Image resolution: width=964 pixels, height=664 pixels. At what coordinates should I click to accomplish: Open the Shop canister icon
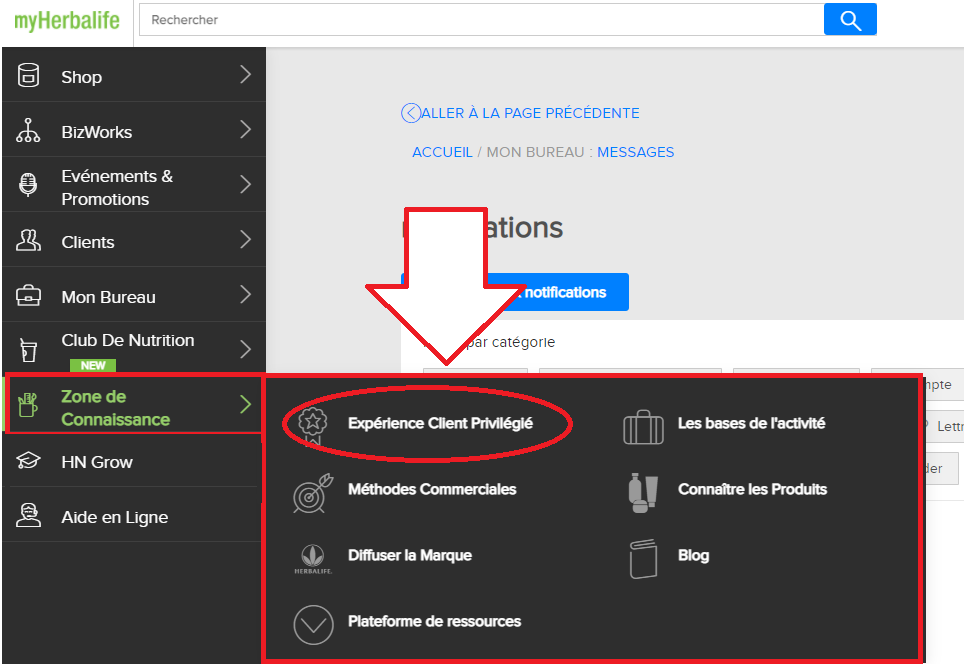[28, 75]
